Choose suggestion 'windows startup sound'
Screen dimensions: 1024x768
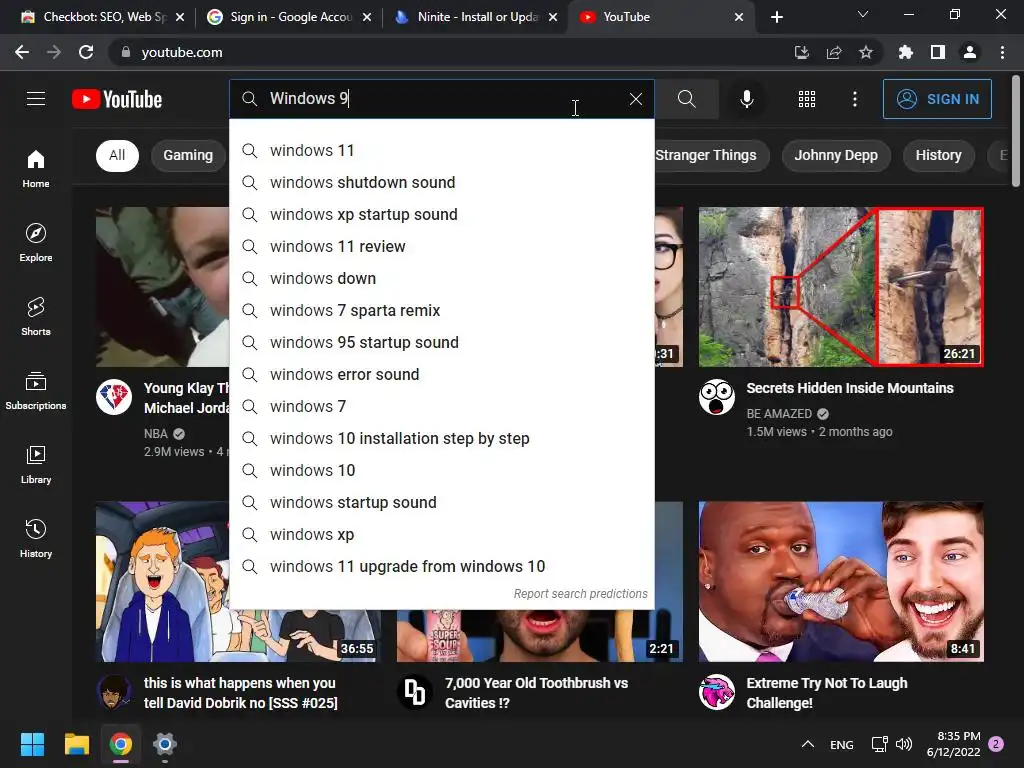click(441, 502)
